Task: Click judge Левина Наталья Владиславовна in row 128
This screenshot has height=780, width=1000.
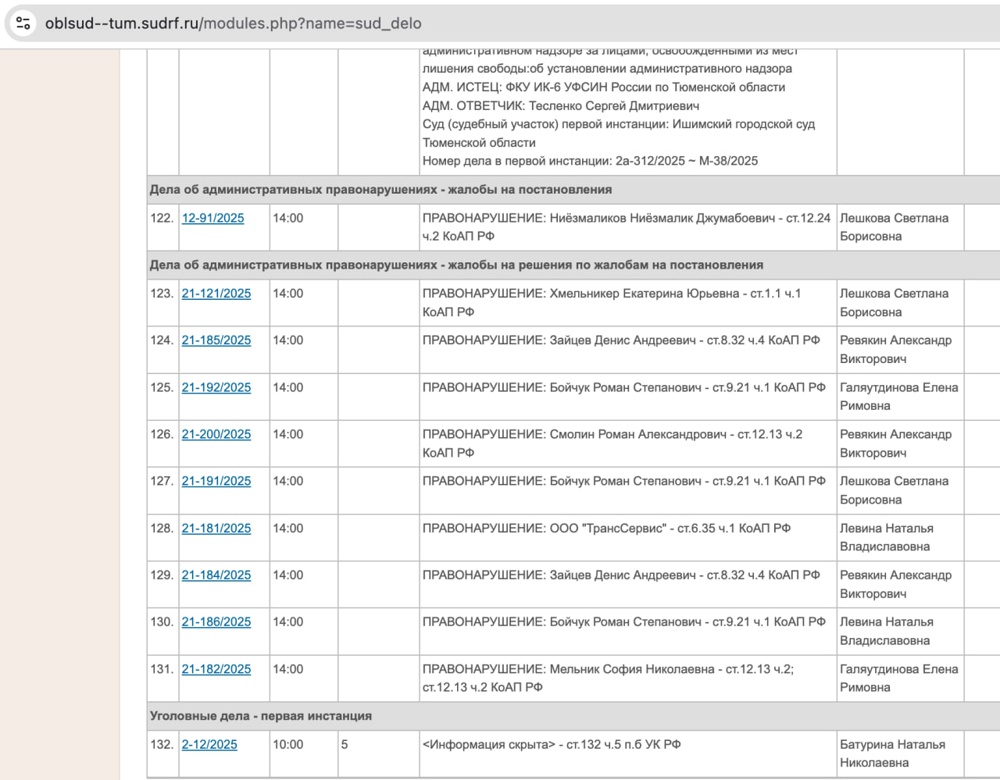Action: click(x=886, y=538)
